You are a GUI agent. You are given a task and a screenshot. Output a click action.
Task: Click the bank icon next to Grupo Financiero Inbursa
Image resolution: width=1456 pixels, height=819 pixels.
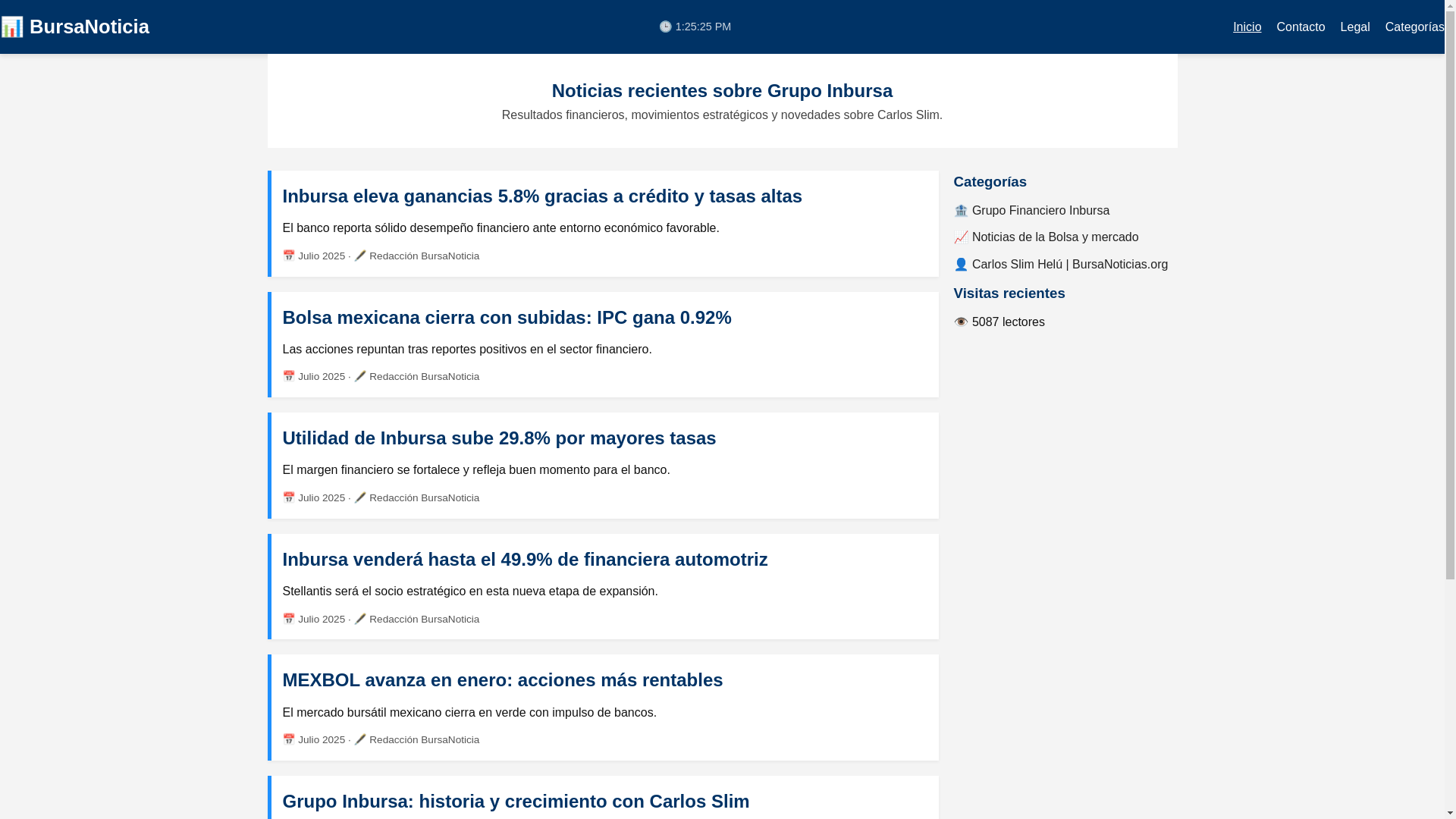(961, 211)
